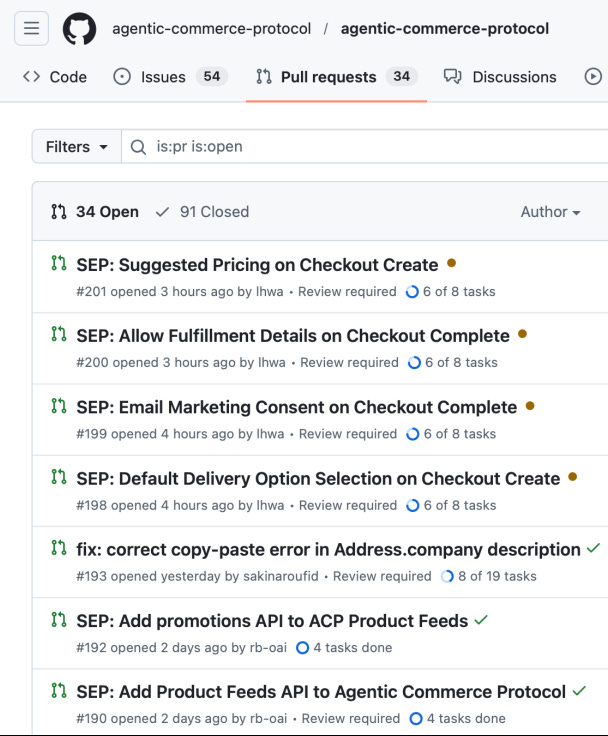Viewport: 608px width, 736px height.
Task: Open PR SEP: Email Marketing Consent on Checkout Complete
Action: (297, 407)
